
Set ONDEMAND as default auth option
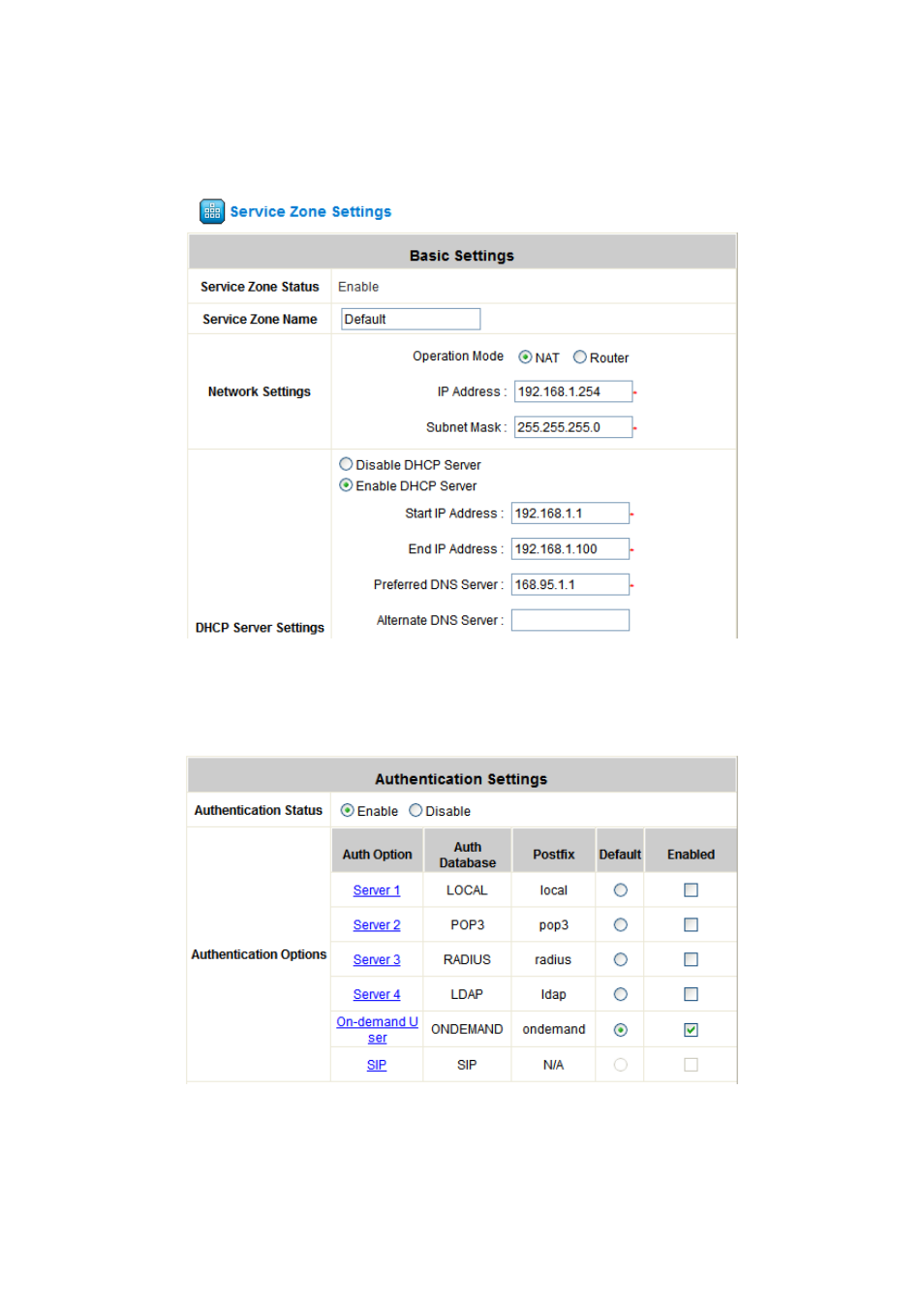click(621, 1030)
